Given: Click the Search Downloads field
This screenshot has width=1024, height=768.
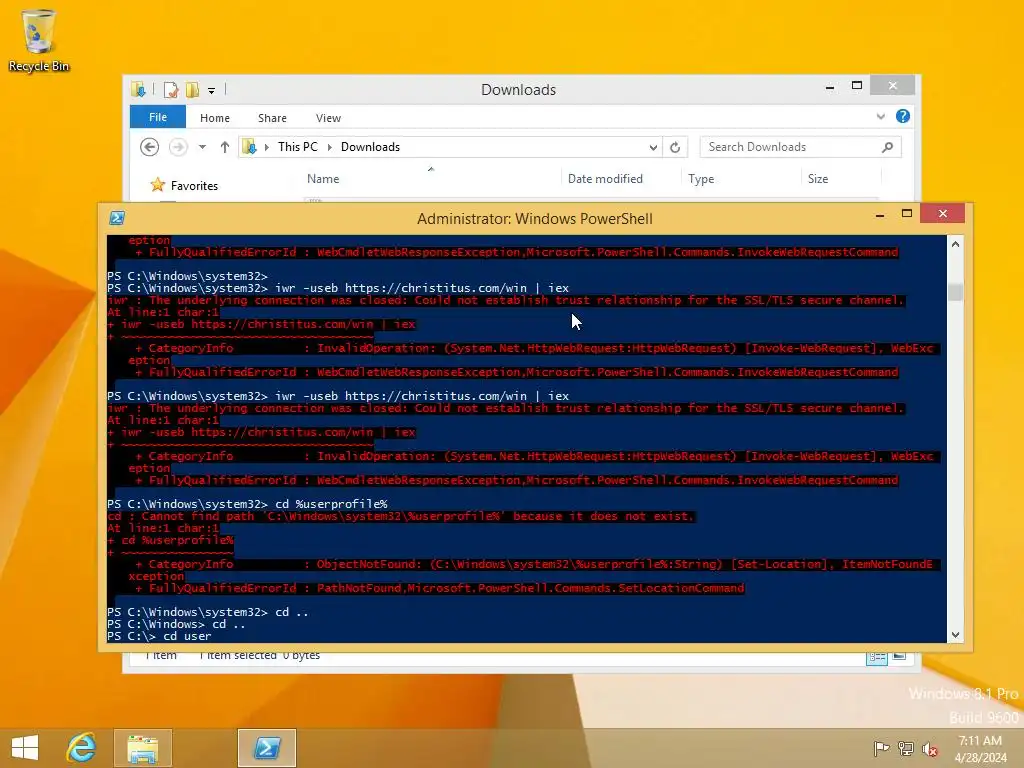Looking at the screenshot, I should (x=800, y=147).
